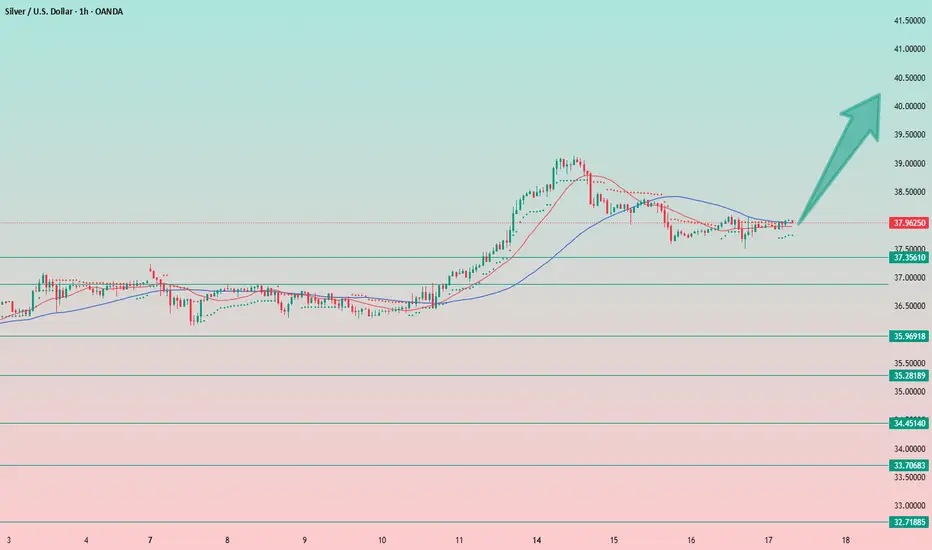
Task: Select the green 34.45140 level price label
Action: tap(909, 423)
